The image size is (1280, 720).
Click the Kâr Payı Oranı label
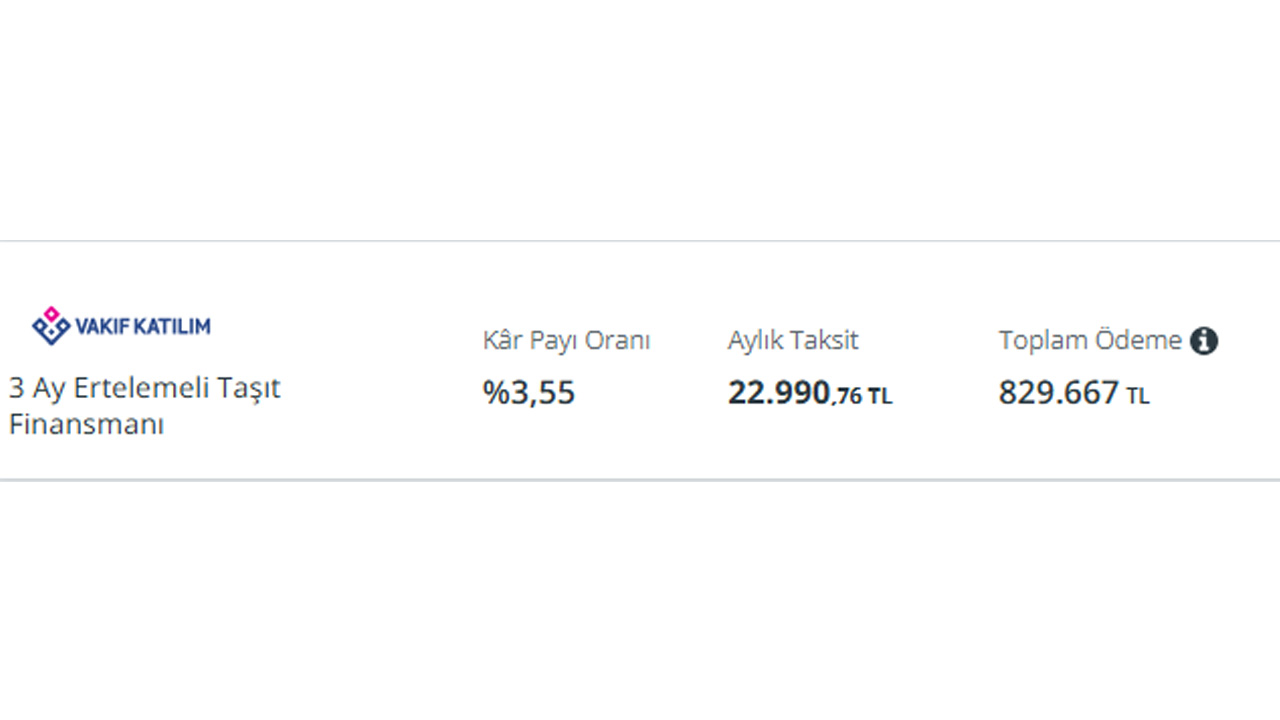coord(566,341)
